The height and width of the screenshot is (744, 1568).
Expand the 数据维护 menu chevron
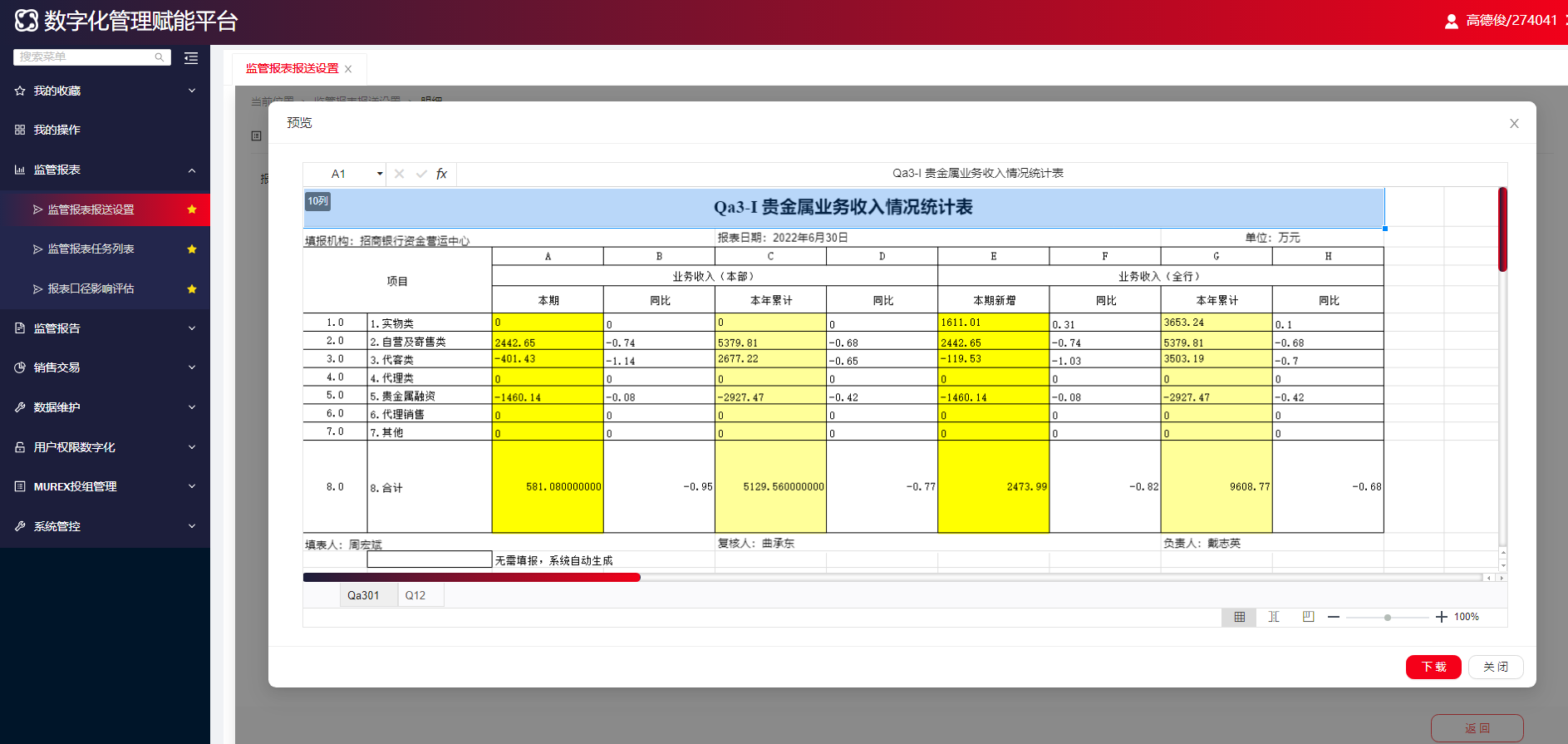pyautogui.click(x=192, y=407)
